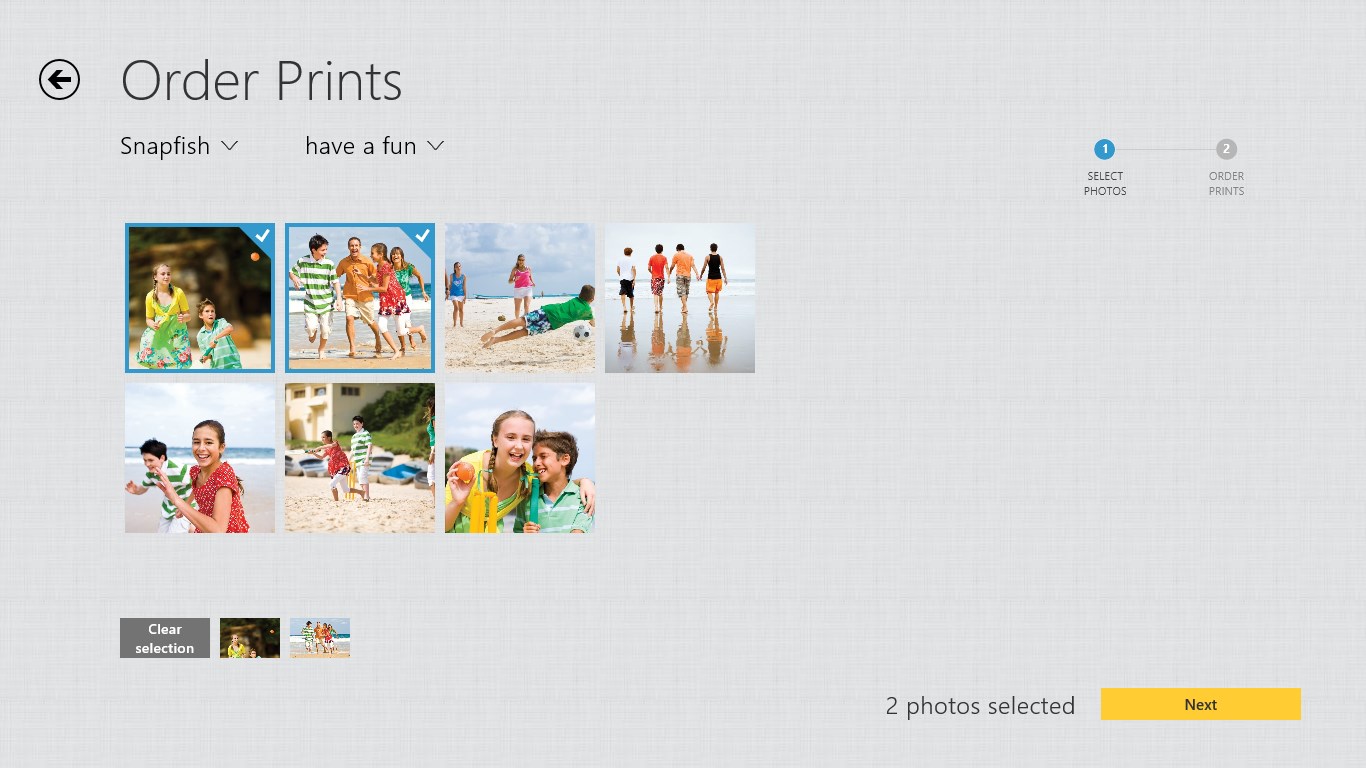Select the boy diving for soccer ball photo

(519, 298)
